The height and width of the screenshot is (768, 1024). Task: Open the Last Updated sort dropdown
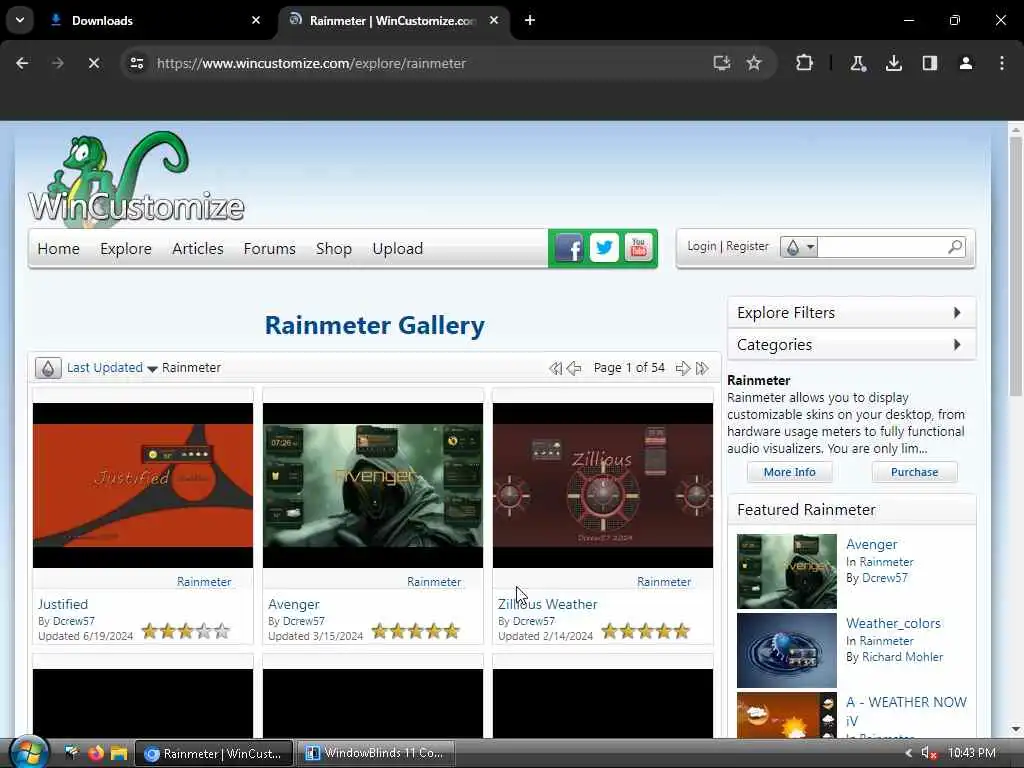pos(112,368)
